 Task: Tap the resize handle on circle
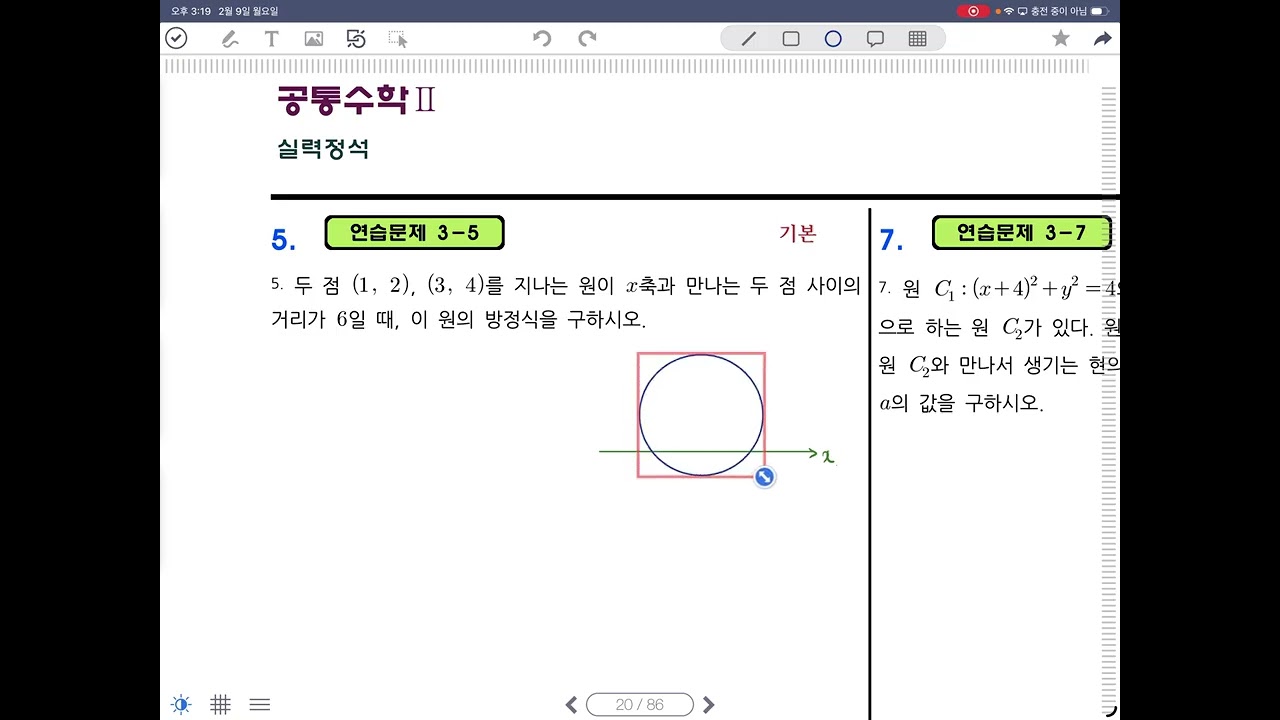coord(764,477)
